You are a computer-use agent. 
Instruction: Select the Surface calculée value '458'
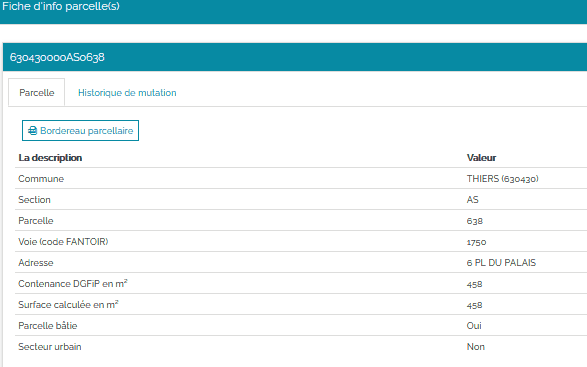coord(474,305)
